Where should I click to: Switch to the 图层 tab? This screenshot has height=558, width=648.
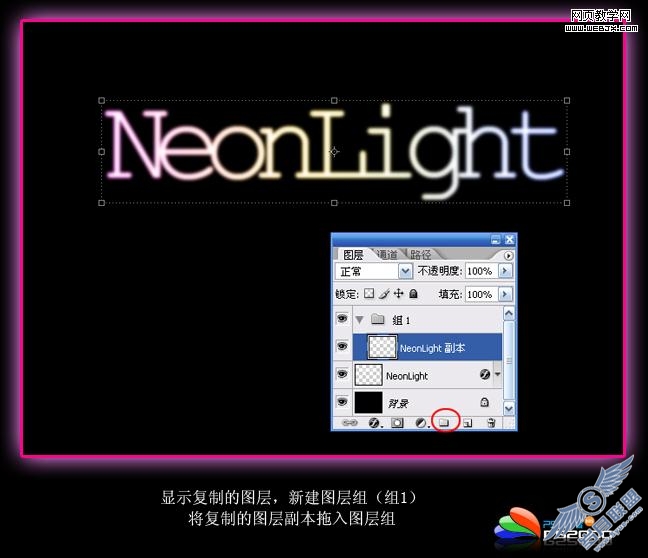353,255
